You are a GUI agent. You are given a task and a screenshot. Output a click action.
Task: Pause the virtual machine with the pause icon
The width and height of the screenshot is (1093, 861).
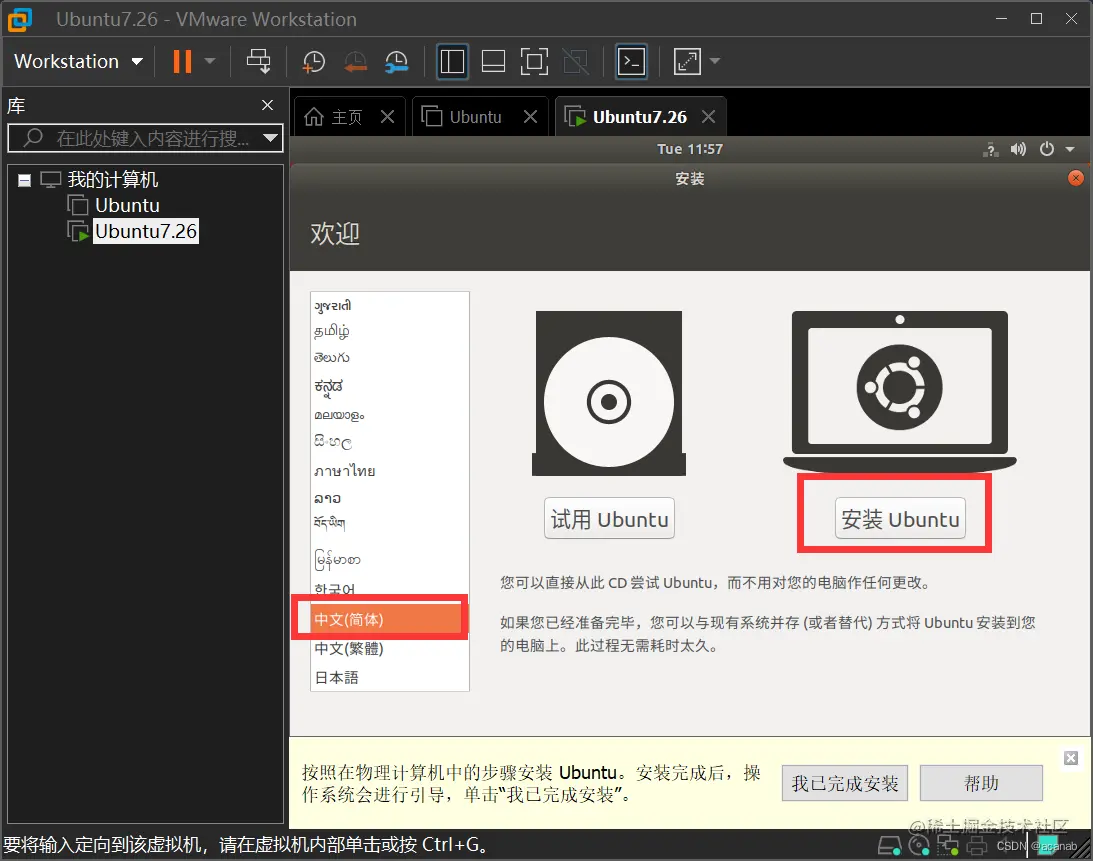(182, 61)
